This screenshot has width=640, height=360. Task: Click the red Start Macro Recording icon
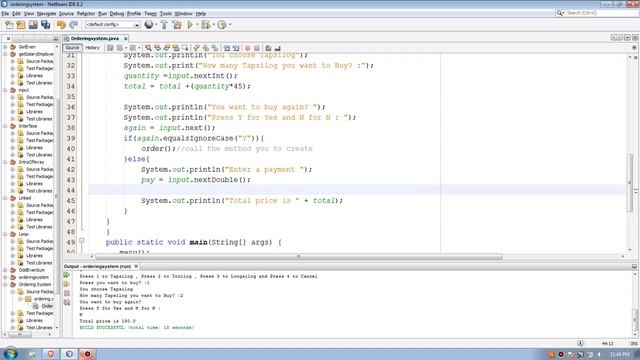(247, 48)
